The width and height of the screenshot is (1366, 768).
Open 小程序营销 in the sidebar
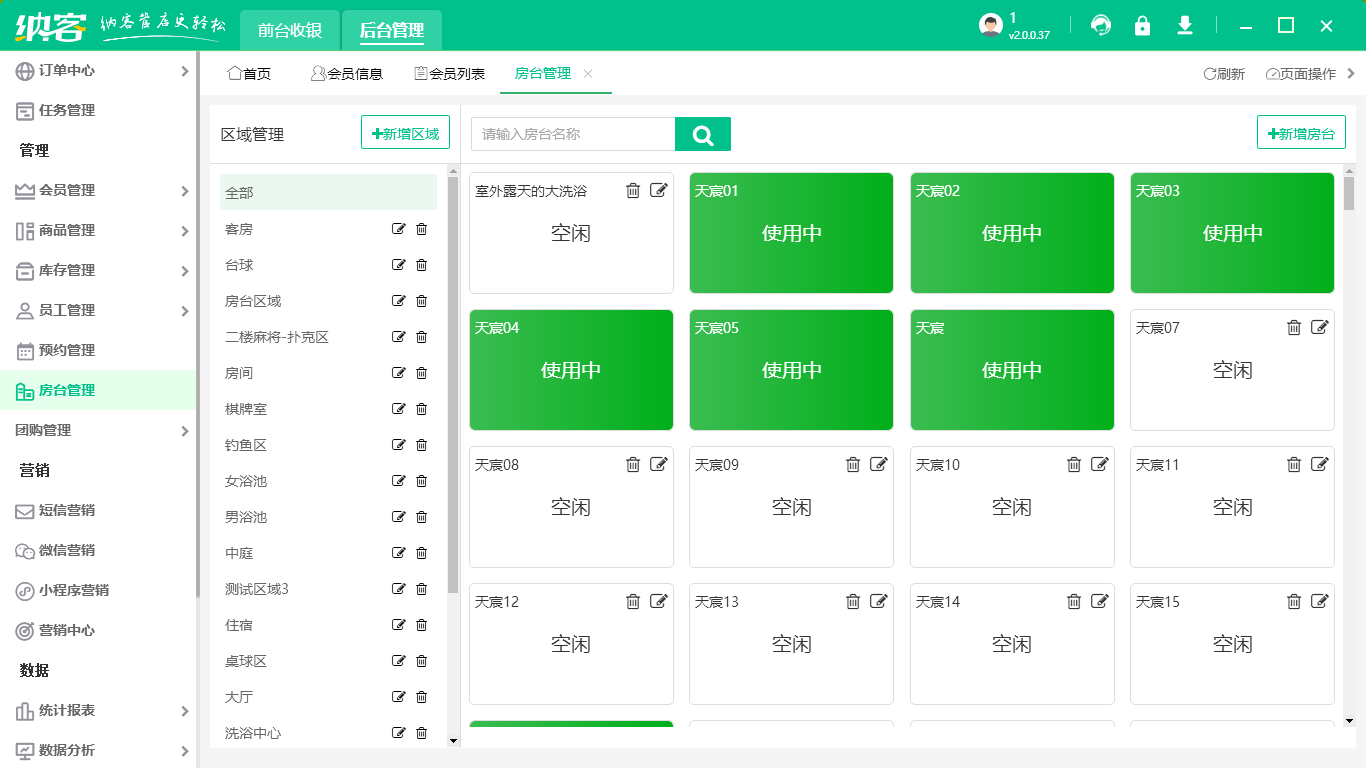click(98, 591)
